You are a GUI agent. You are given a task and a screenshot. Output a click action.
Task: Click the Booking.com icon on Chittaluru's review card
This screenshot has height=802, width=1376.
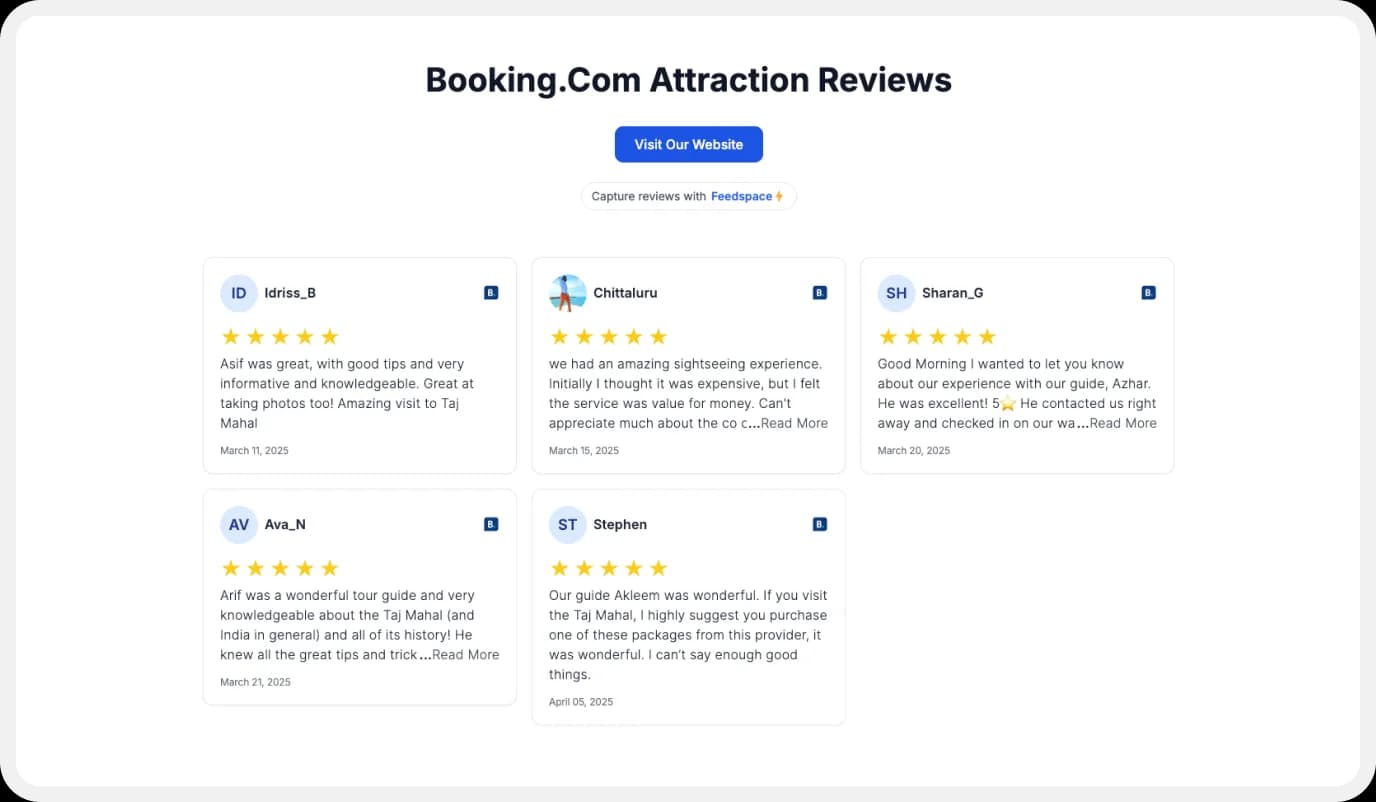tap(818, 292)
